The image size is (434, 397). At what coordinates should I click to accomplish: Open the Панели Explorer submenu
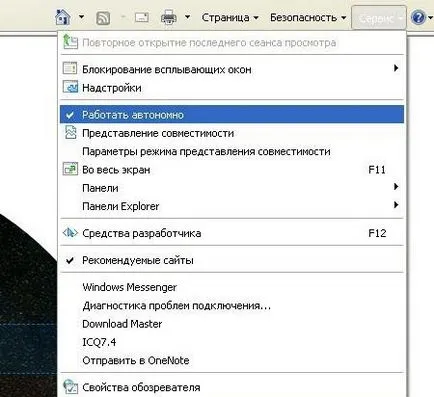[x=232, y=206]
